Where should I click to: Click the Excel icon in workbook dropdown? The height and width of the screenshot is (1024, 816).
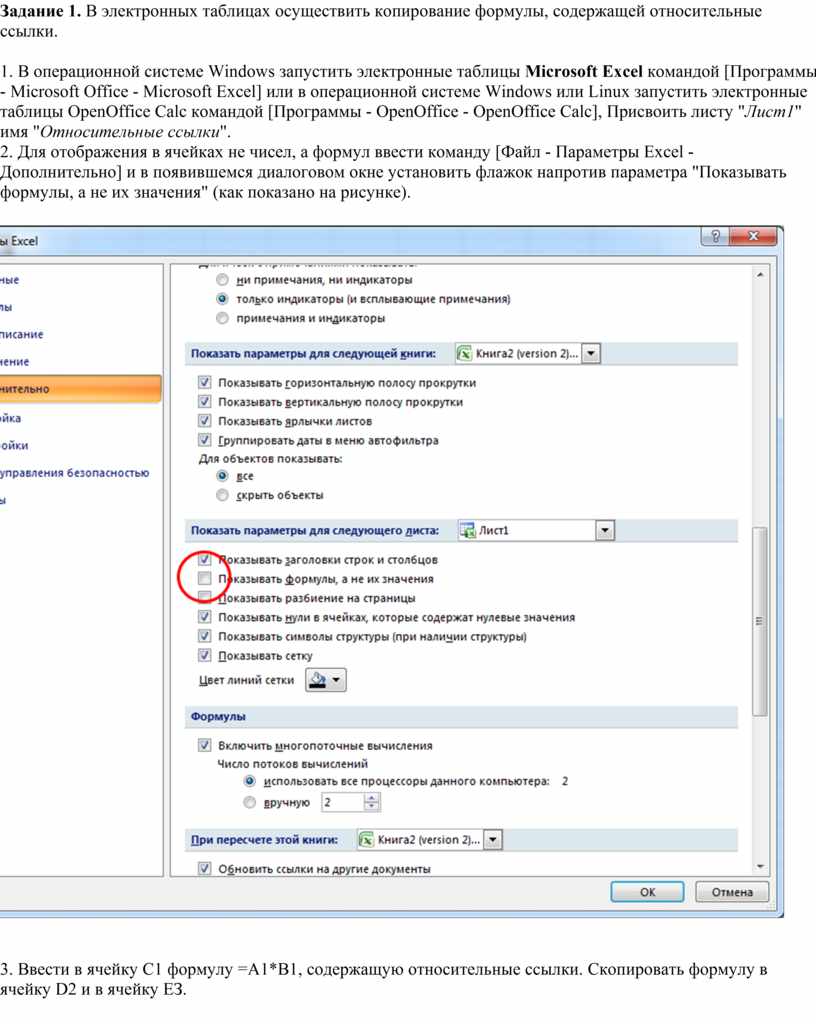[x=464, y=353]
